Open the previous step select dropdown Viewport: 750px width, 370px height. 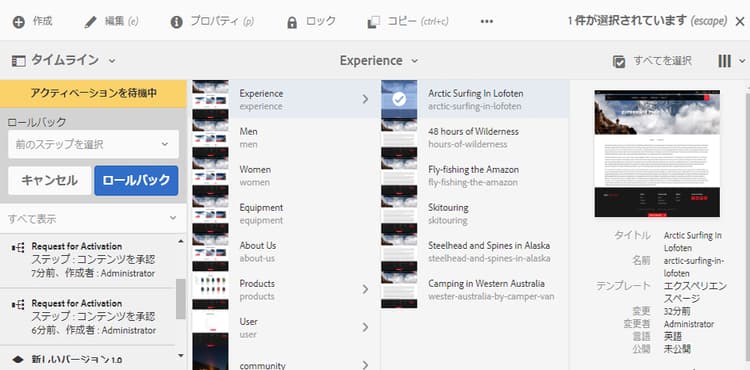point(93,144)
